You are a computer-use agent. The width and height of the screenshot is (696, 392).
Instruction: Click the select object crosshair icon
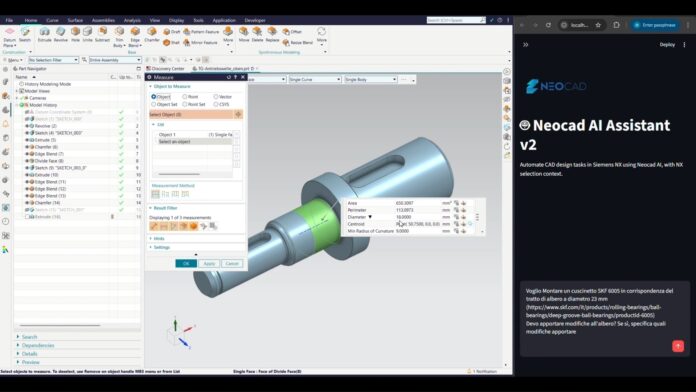pos(238,115)
